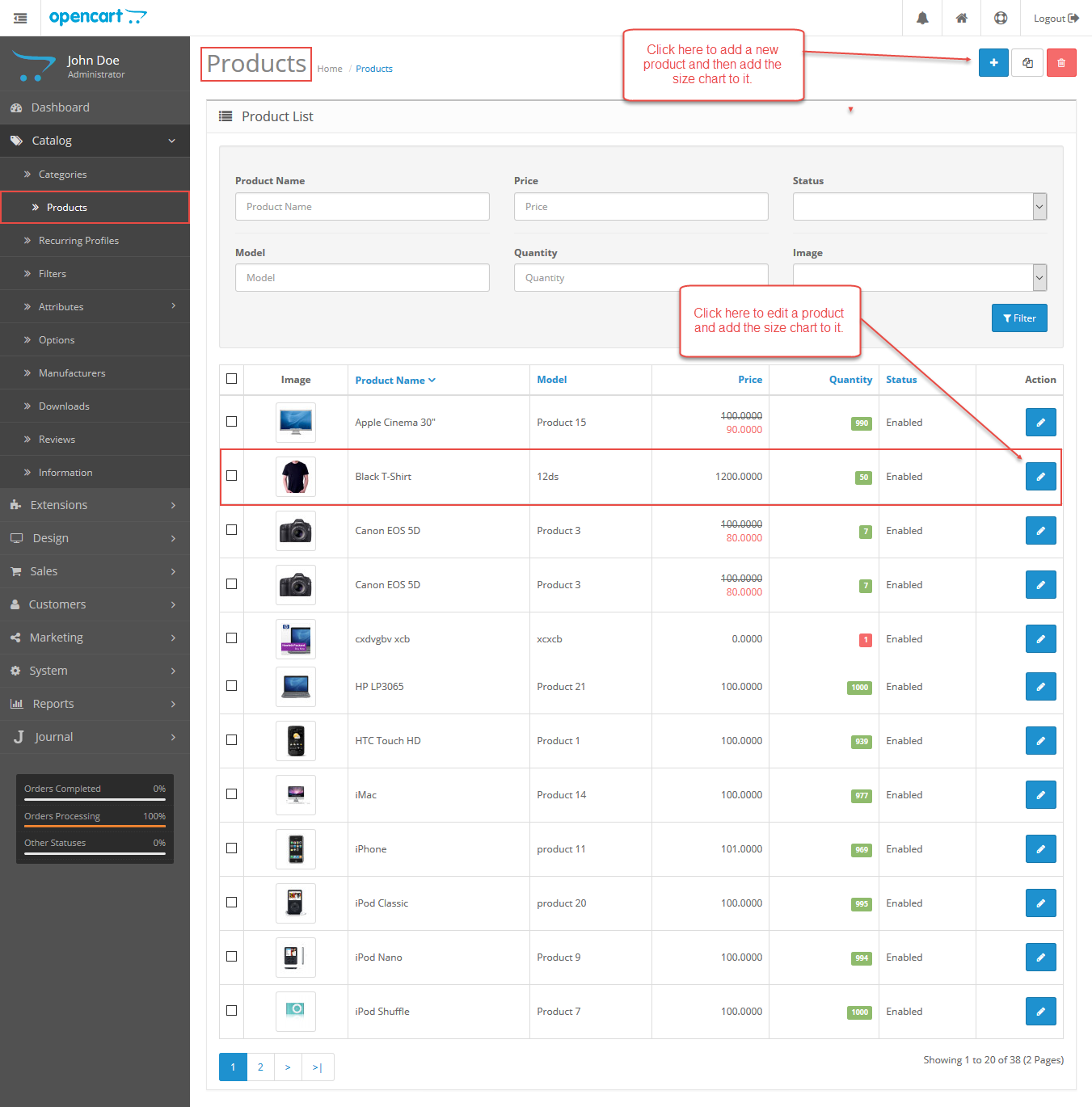The image size is (1092, 1107).
Task: Check the iPod Shuffle row checkbox
Action: coord(232,1011)
